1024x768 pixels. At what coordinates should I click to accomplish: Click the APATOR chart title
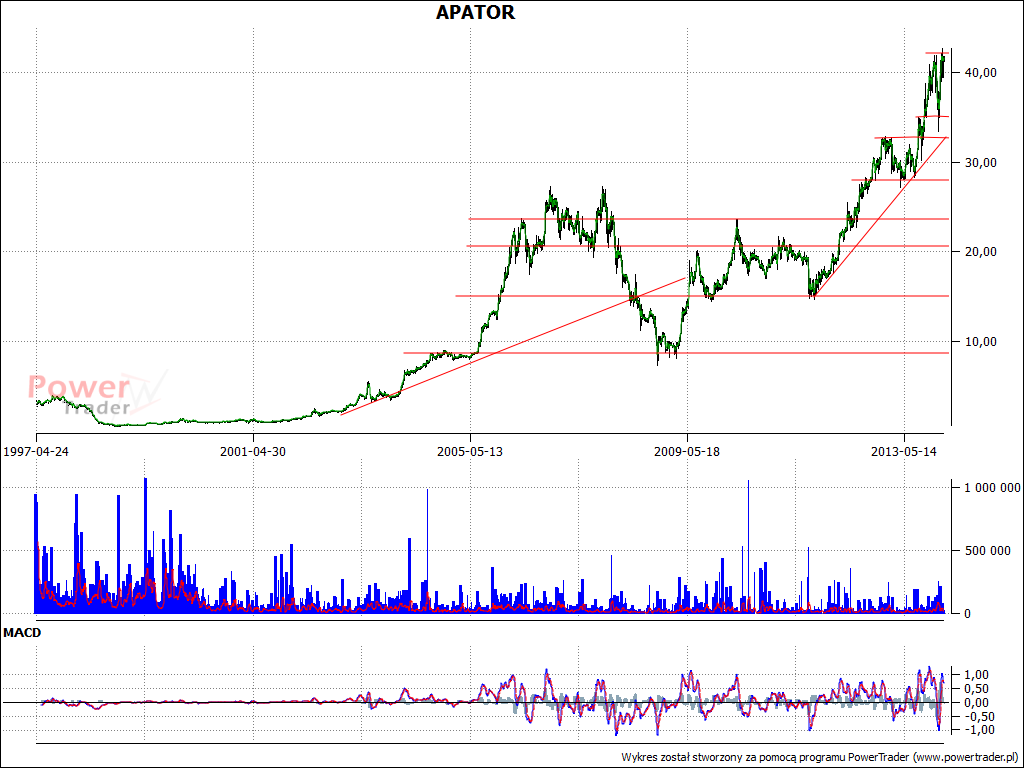[x=475, y=12]
